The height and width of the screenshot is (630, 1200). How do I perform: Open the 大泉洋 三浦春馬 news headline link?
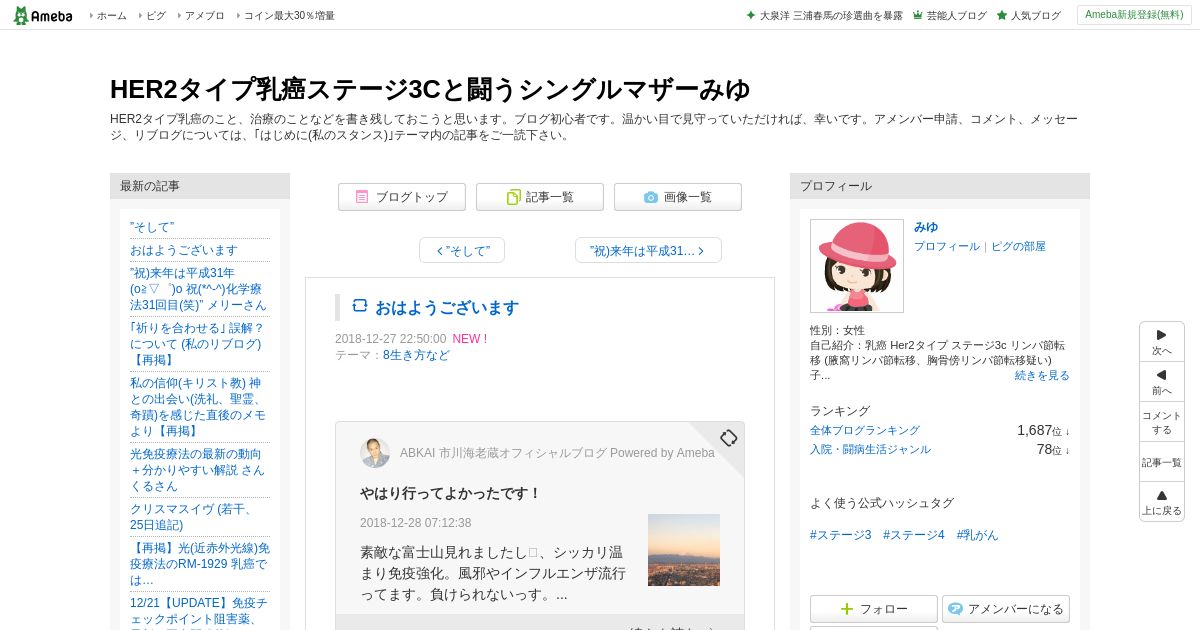pos(831,16)
